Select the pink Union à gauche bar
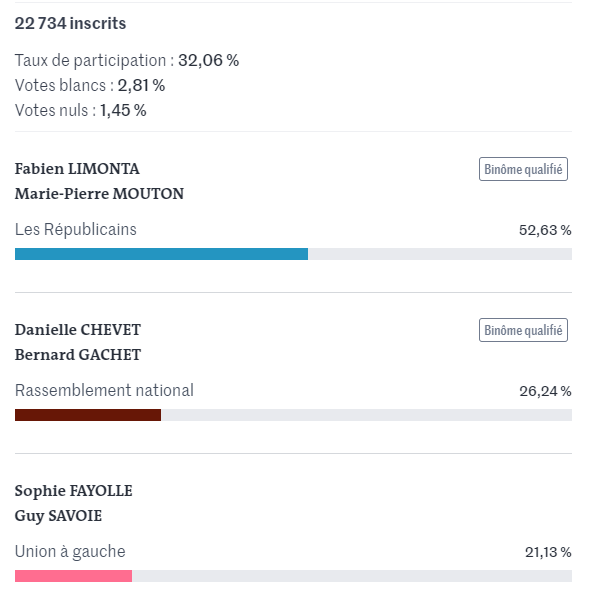Image resolution: width=606 pixels, height=613 pixels. 74,576
